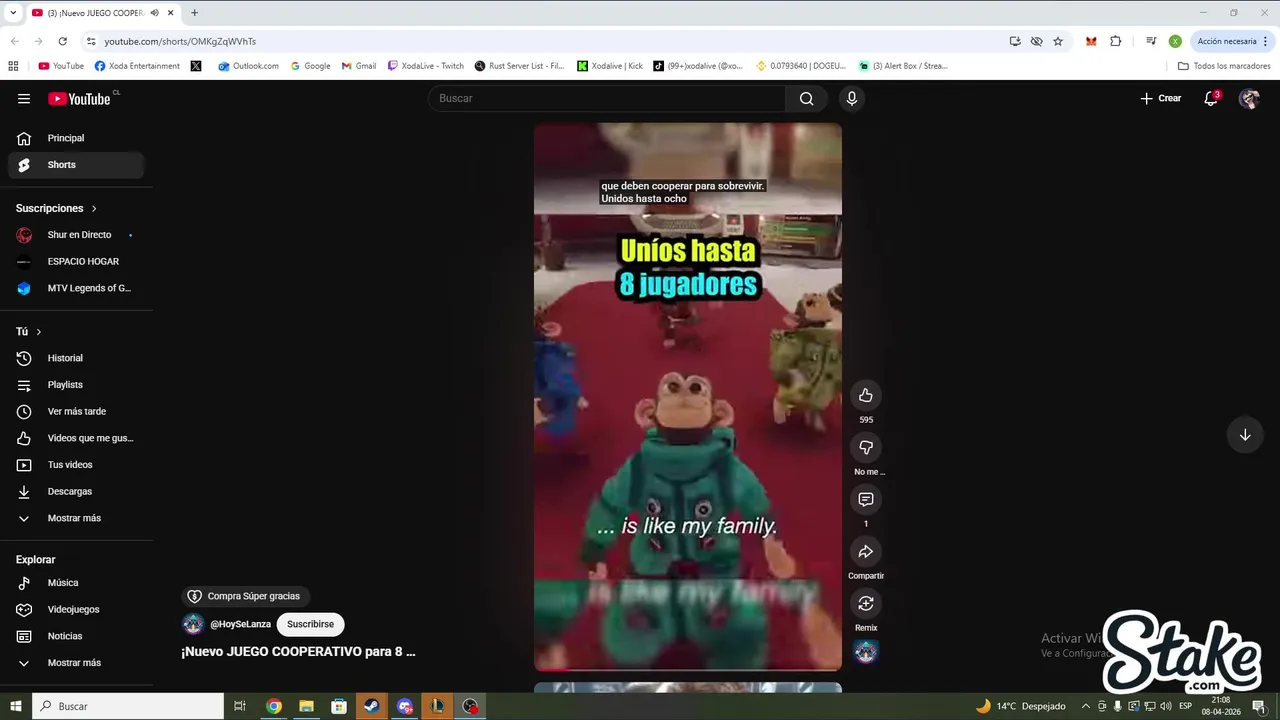1280x720 pixels.
Task: Open Shur en Directo subscription
Action: tap(76, 235)
